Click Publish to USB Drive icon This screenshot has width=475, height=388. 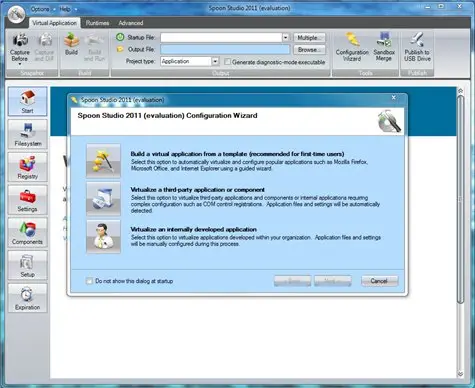417,47
